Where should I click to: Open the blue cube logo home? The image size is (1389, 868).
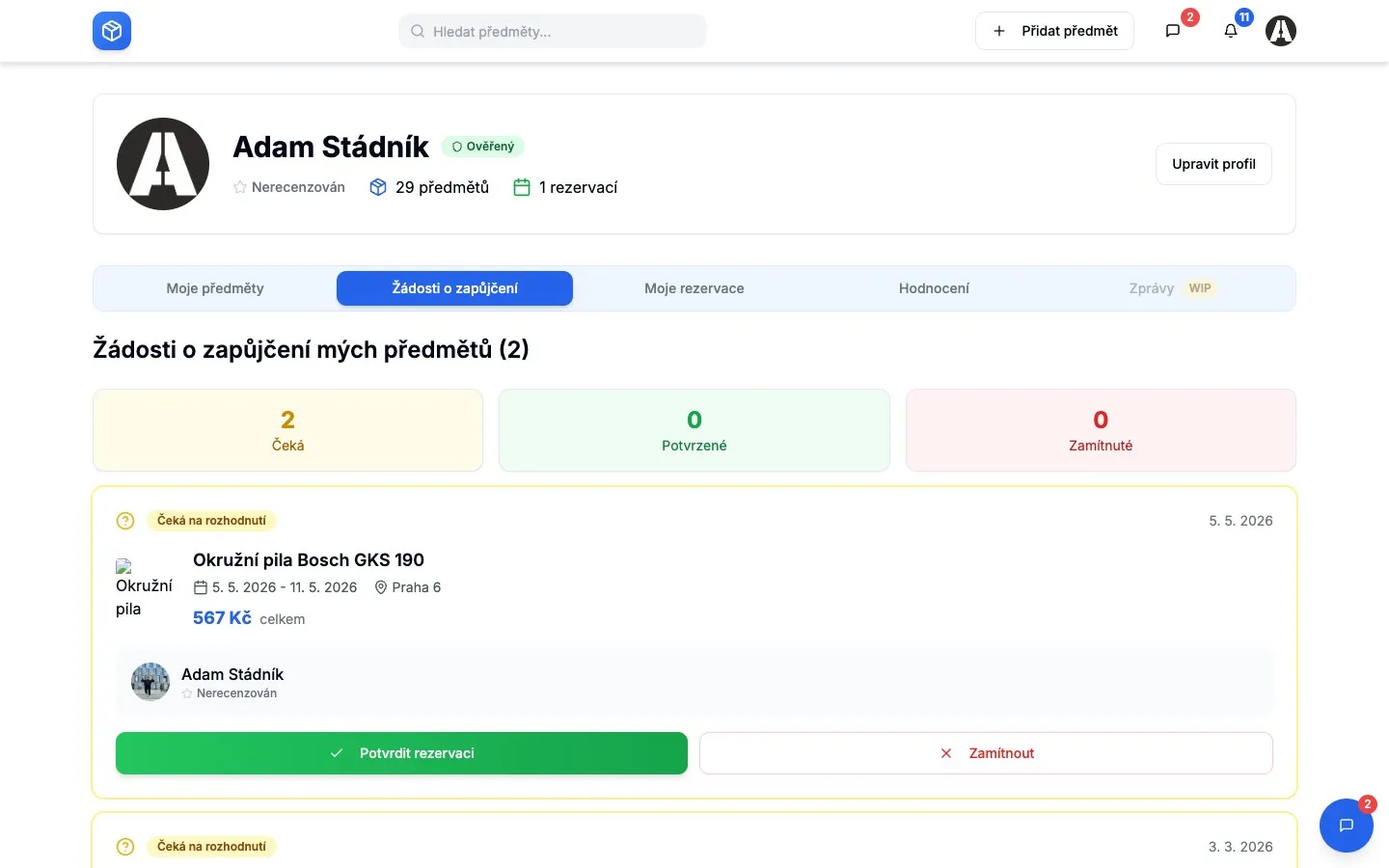(x=112, y=31)
